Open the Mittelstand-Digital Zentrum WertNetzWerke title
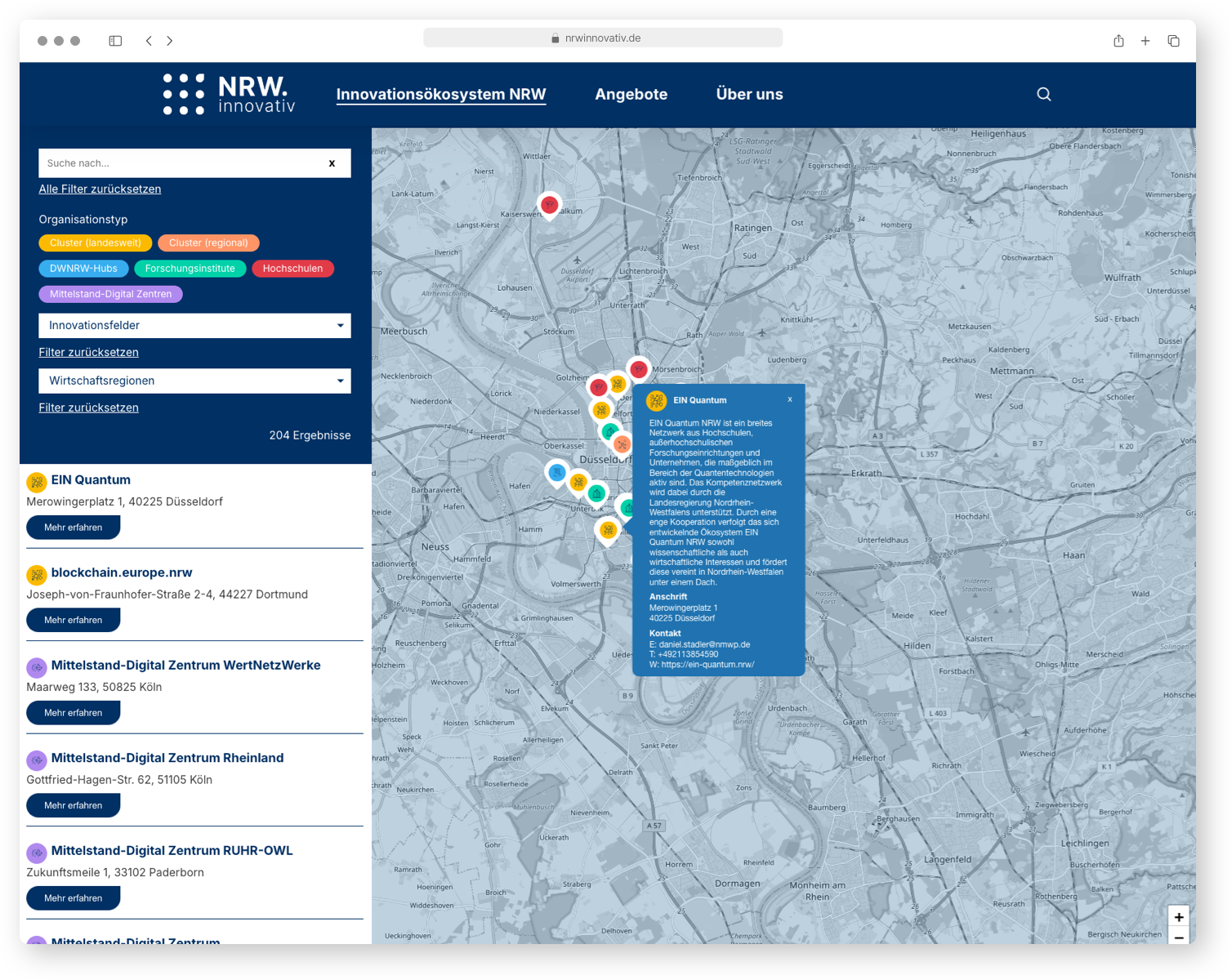1232x980 pixels. click(185, 666)
